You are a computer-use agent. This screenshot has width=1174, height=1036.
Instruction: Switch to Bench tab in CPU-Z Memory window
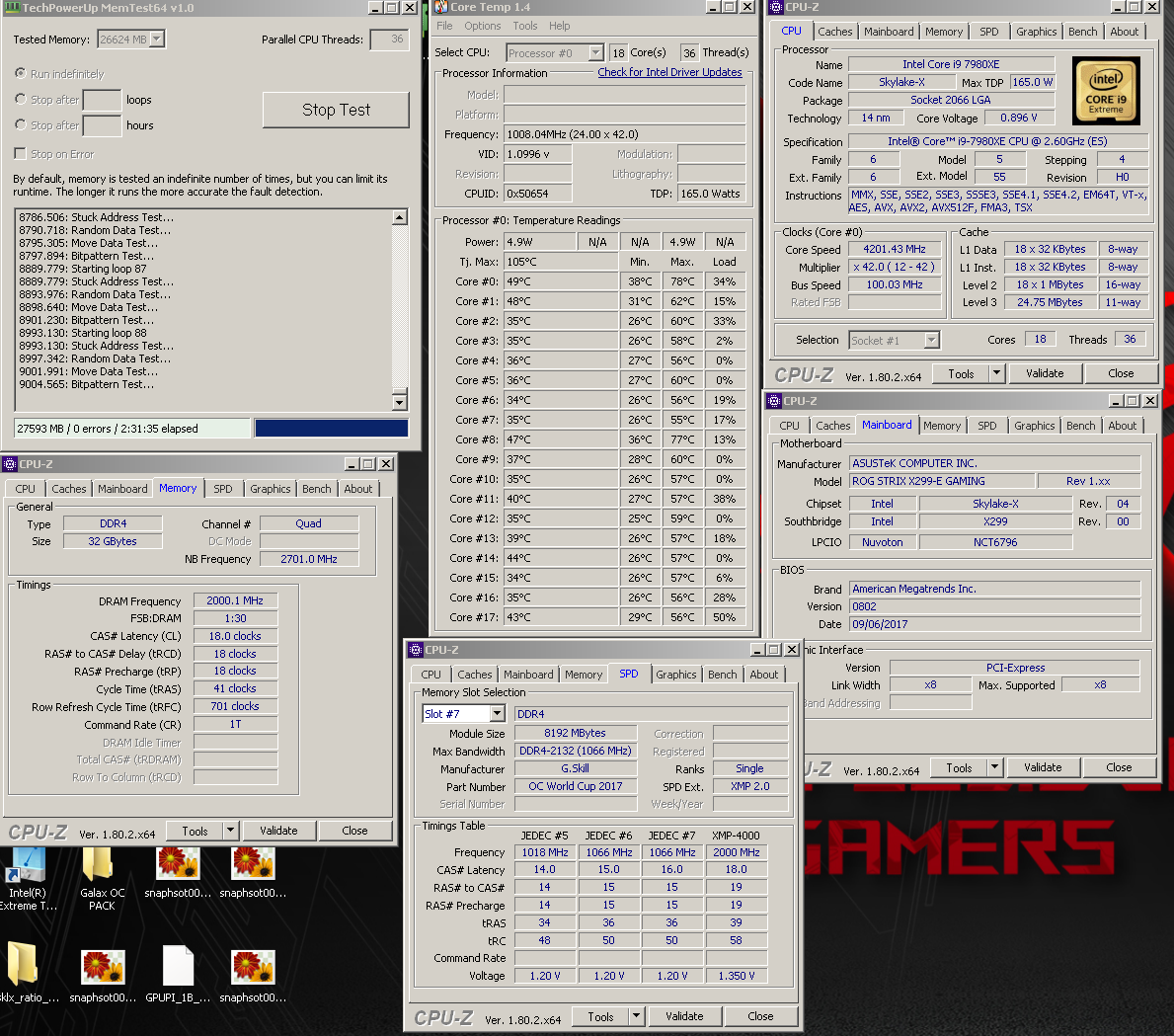[317, 489]
